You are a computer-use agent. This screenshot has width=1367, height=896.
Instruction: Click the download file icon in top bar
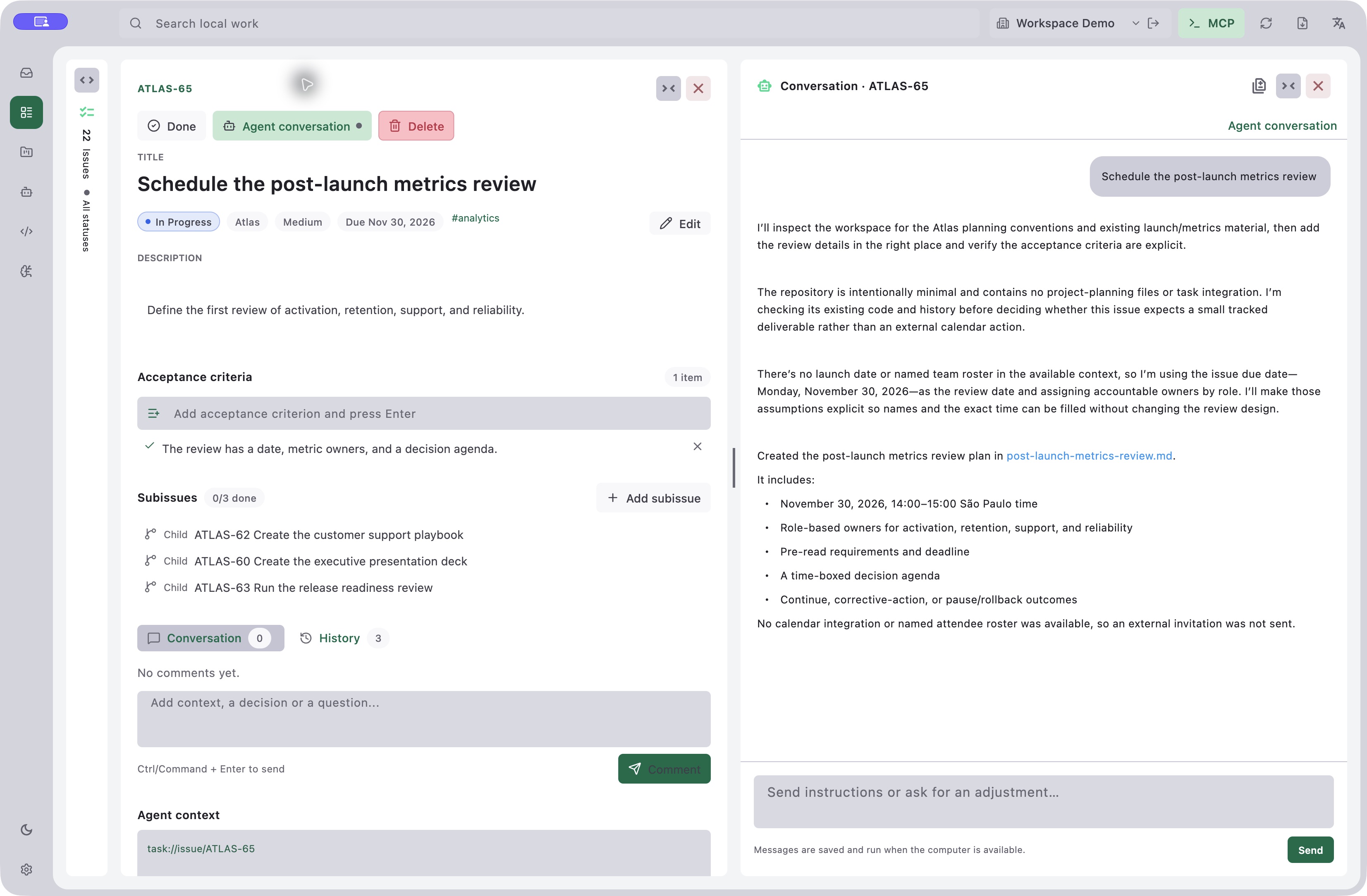point(1302,24)
